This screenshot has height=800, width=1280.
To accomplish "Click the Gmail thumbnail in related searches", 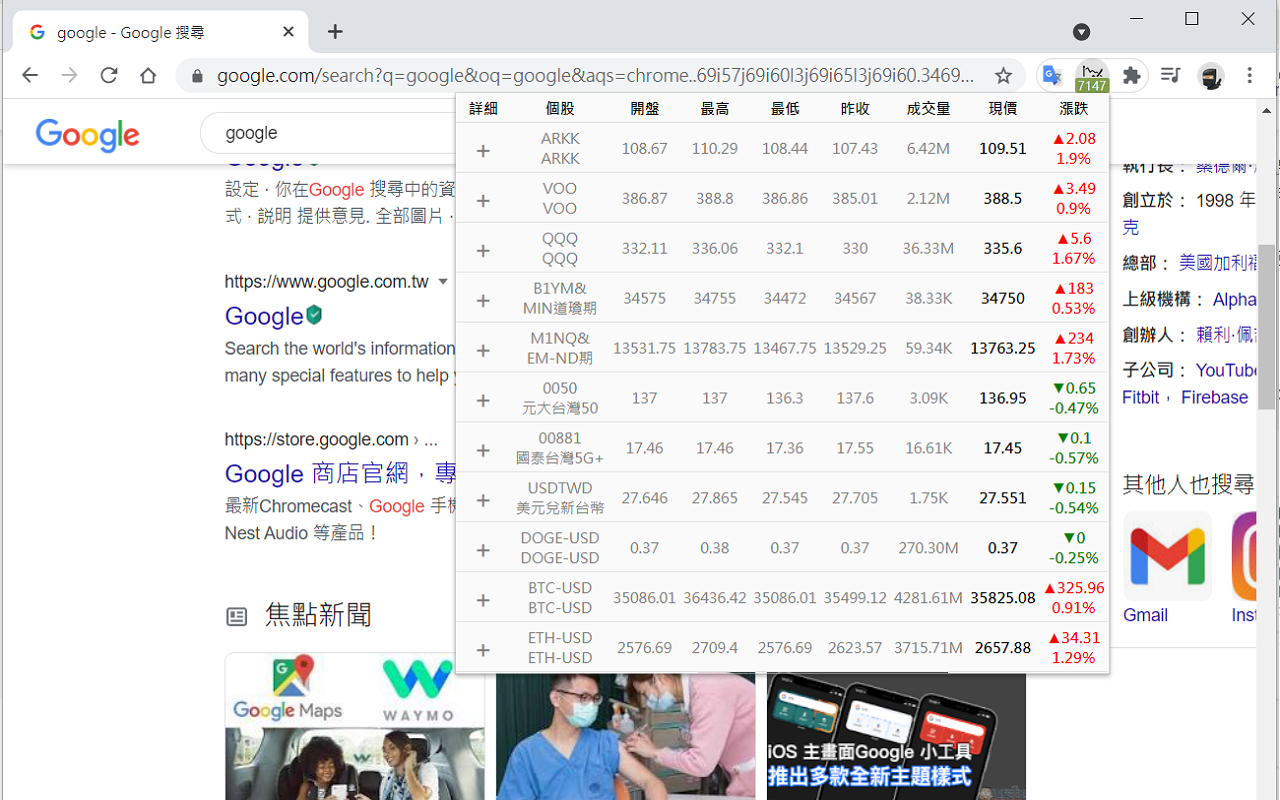I will pos(1167,557).
